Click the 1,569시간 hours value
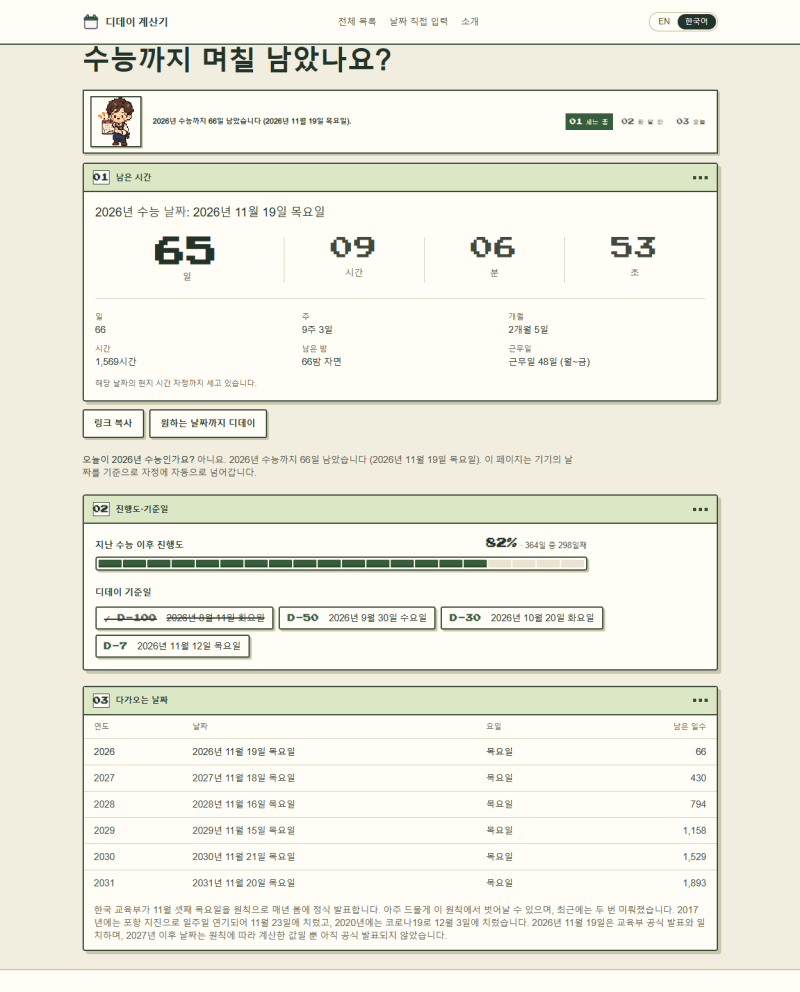800x992 pixels. (116, 362)
